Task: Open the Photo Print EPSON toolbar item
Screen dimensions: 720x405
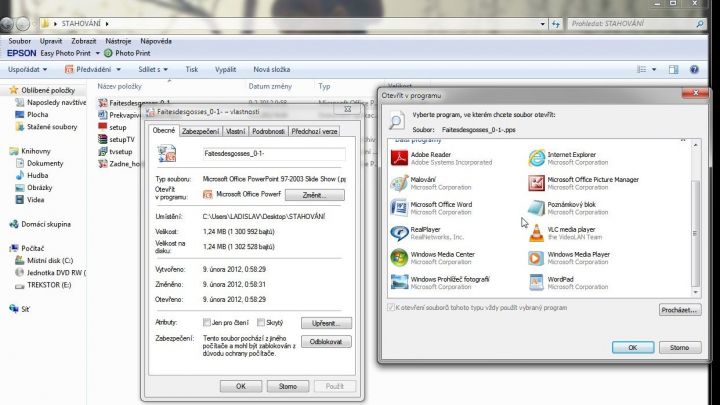Action: point(127,53)
